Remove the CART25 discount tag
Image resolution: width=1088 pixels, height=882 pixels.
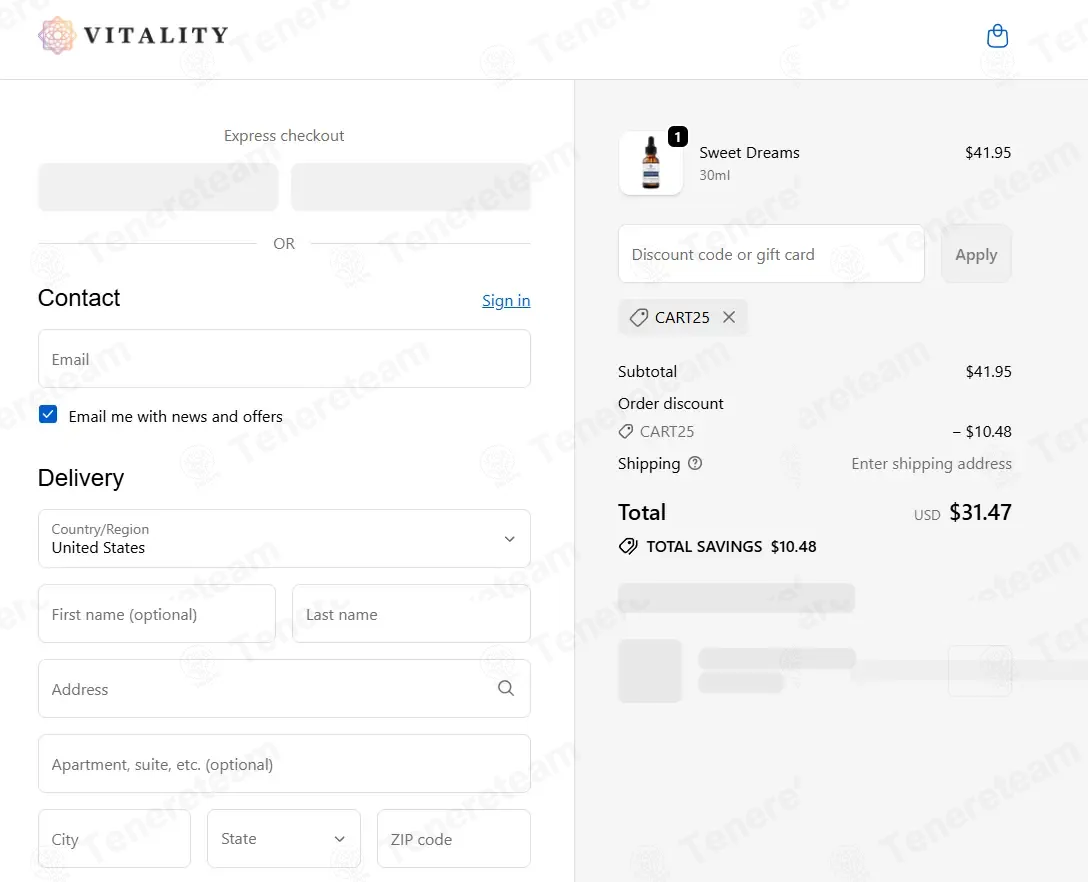(x=729, y=317)
